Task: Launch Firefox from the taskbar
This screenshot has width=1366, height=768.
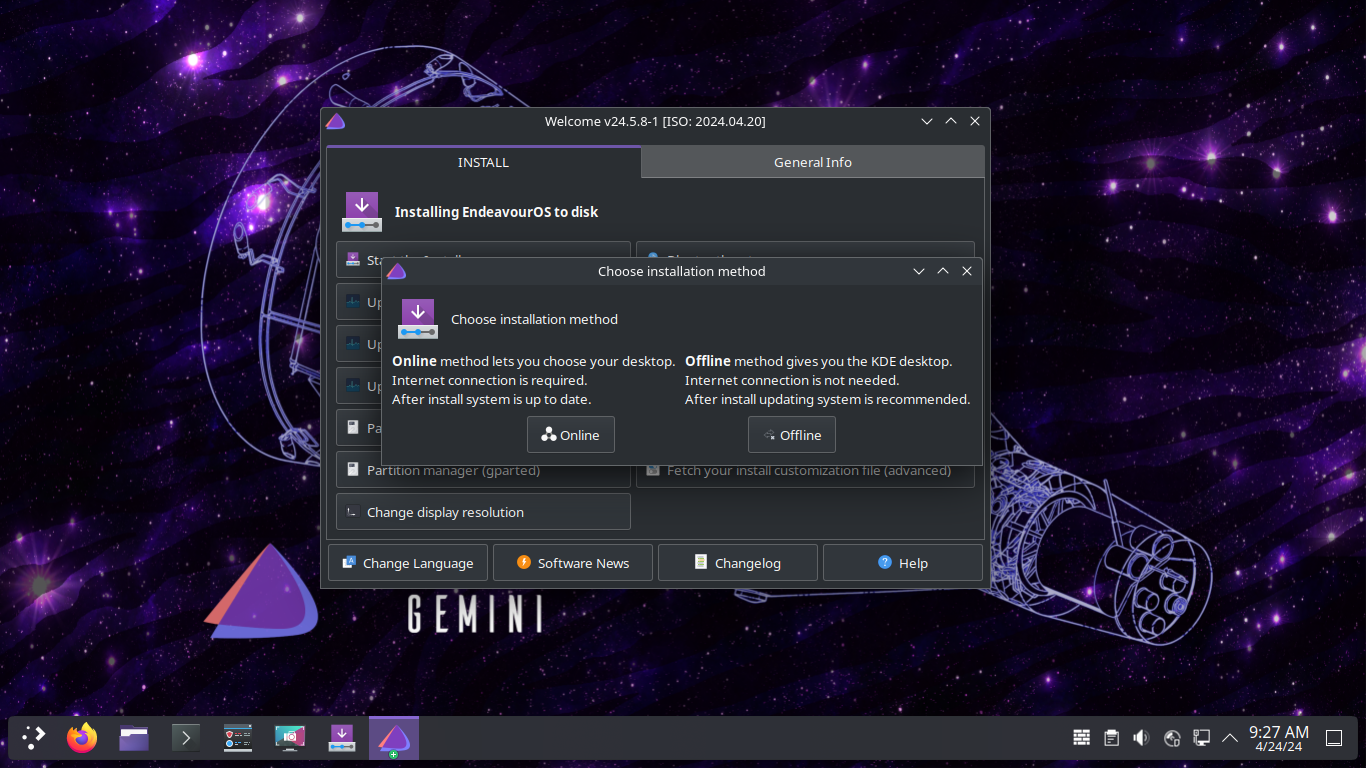Action: (82, 738)
